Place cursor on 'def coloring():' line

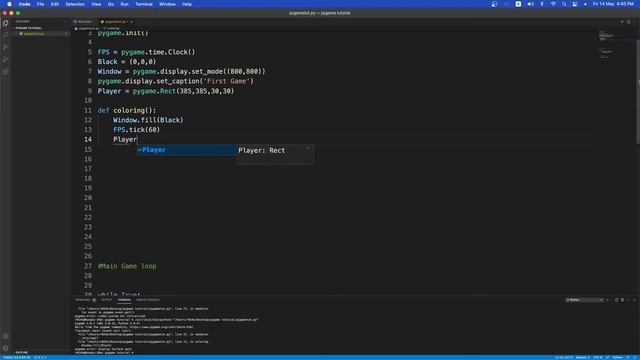(127, 110)
